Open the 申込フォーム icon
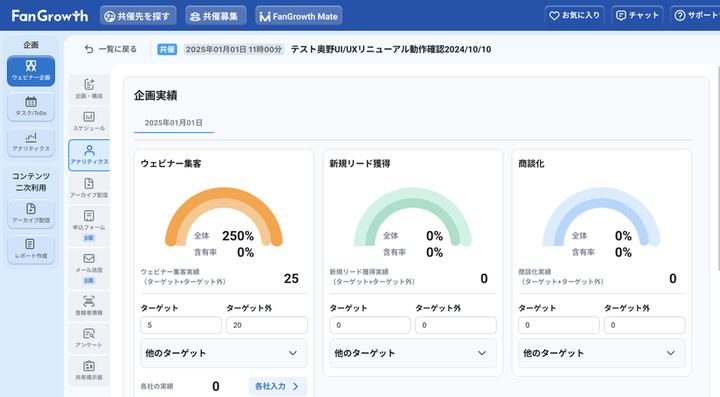Viewport: 720px width, 397px height. pos(89,226)
